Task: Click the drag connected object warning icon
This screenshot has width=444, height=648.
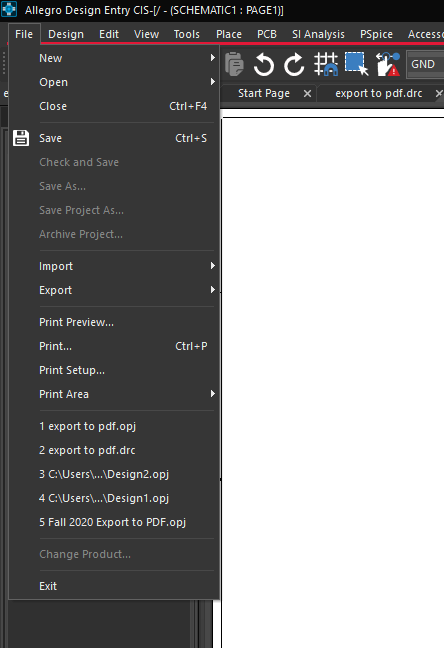Action: tap(388, 64)
